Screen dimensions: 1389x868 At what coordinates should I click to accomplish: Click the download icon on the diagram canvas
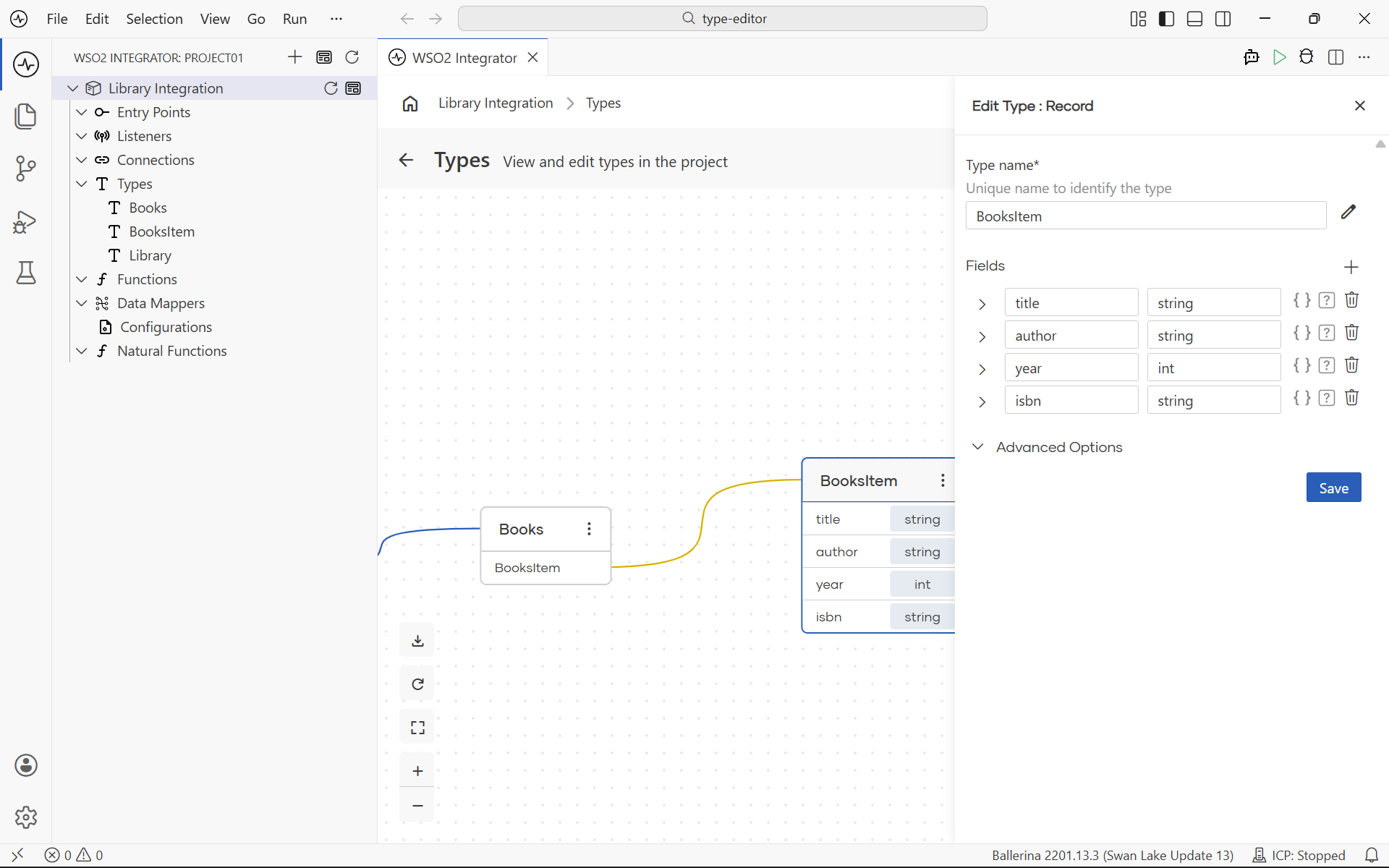(417, 641)
